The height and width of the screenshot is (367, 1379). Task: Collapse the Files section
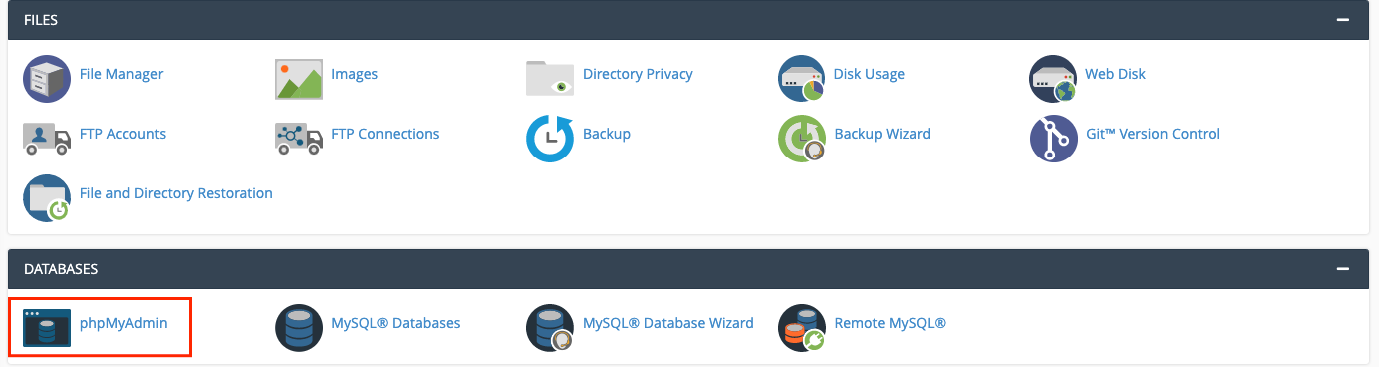click(1344, 20)
